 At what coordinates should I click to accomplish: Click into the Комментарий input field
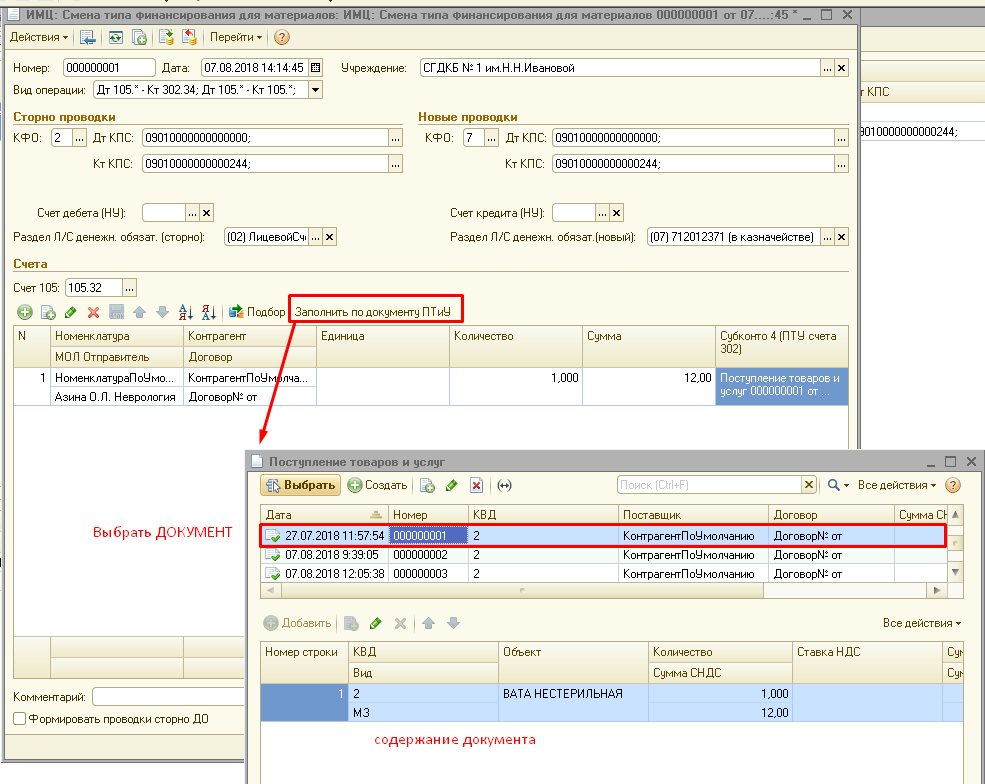168,696
